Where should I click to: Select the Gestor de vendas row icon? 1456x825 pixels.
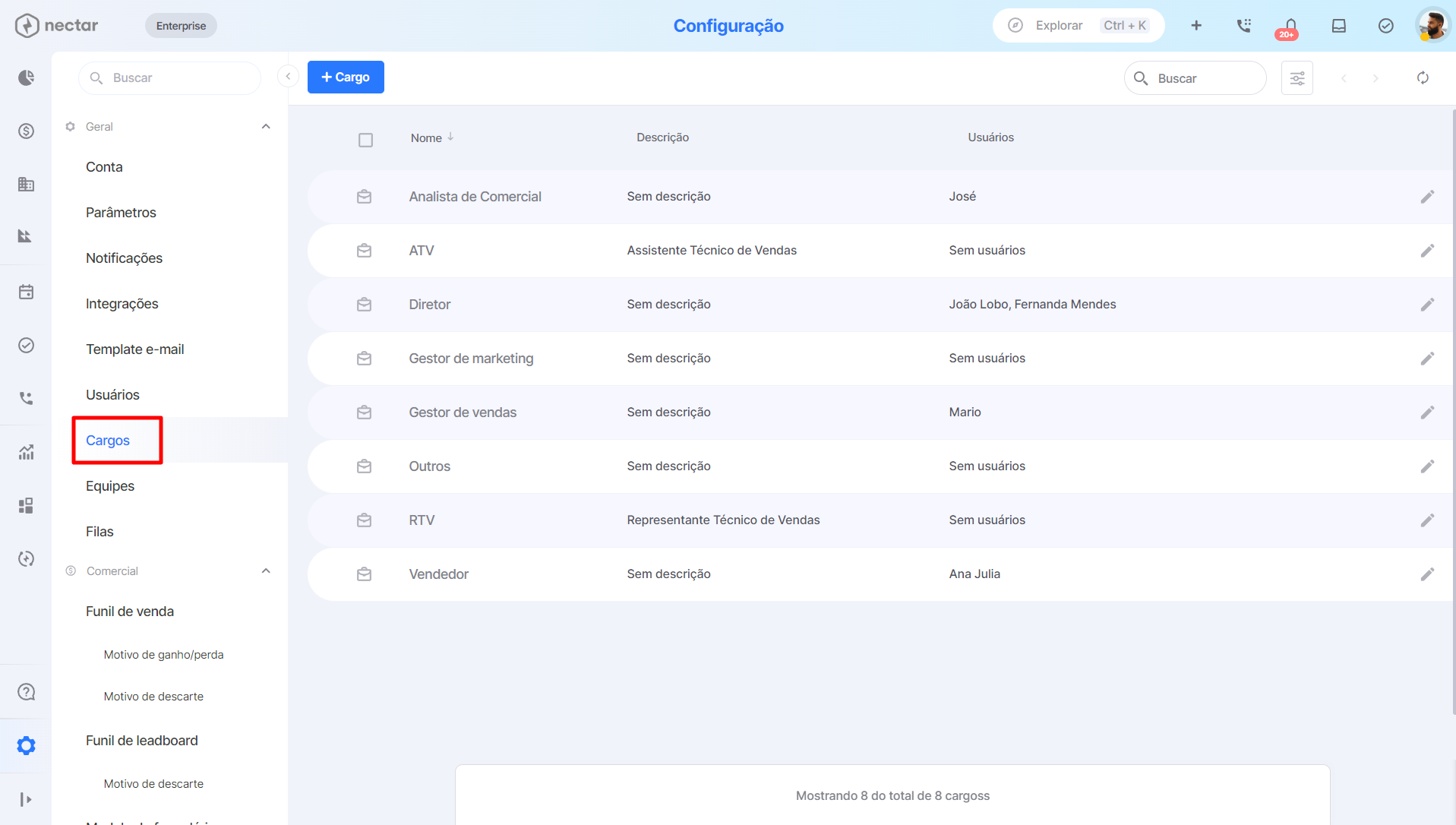(x=365, y=412)
